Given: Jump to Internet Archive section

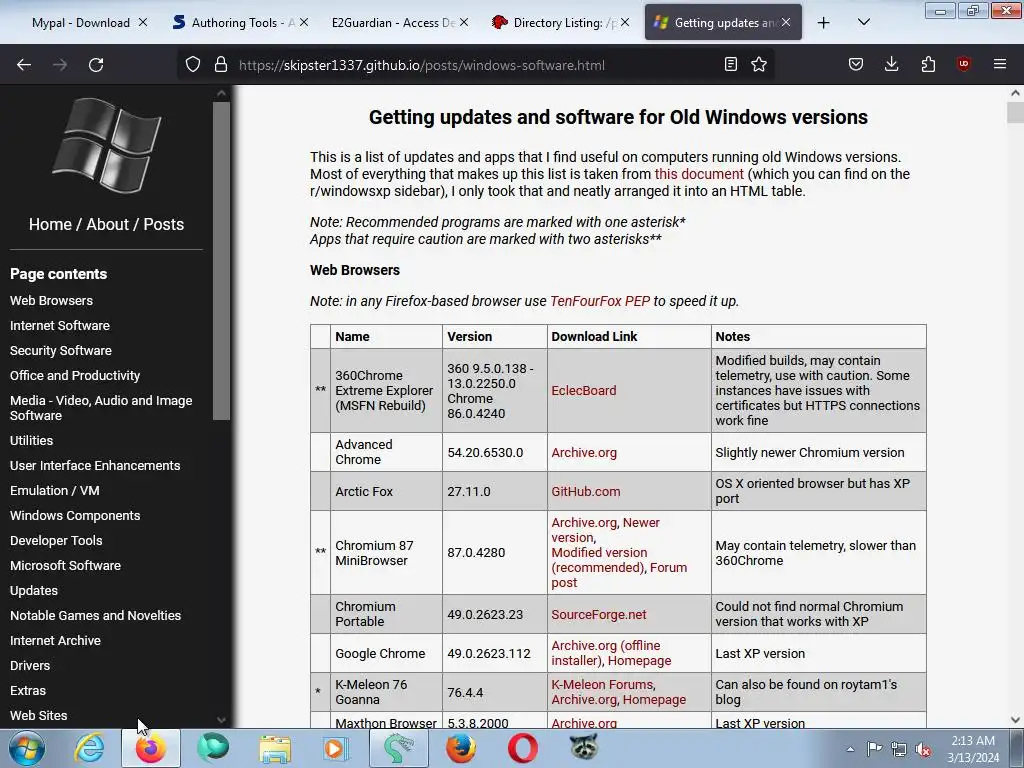Looking at the screenshot, I should coord(55,641).
